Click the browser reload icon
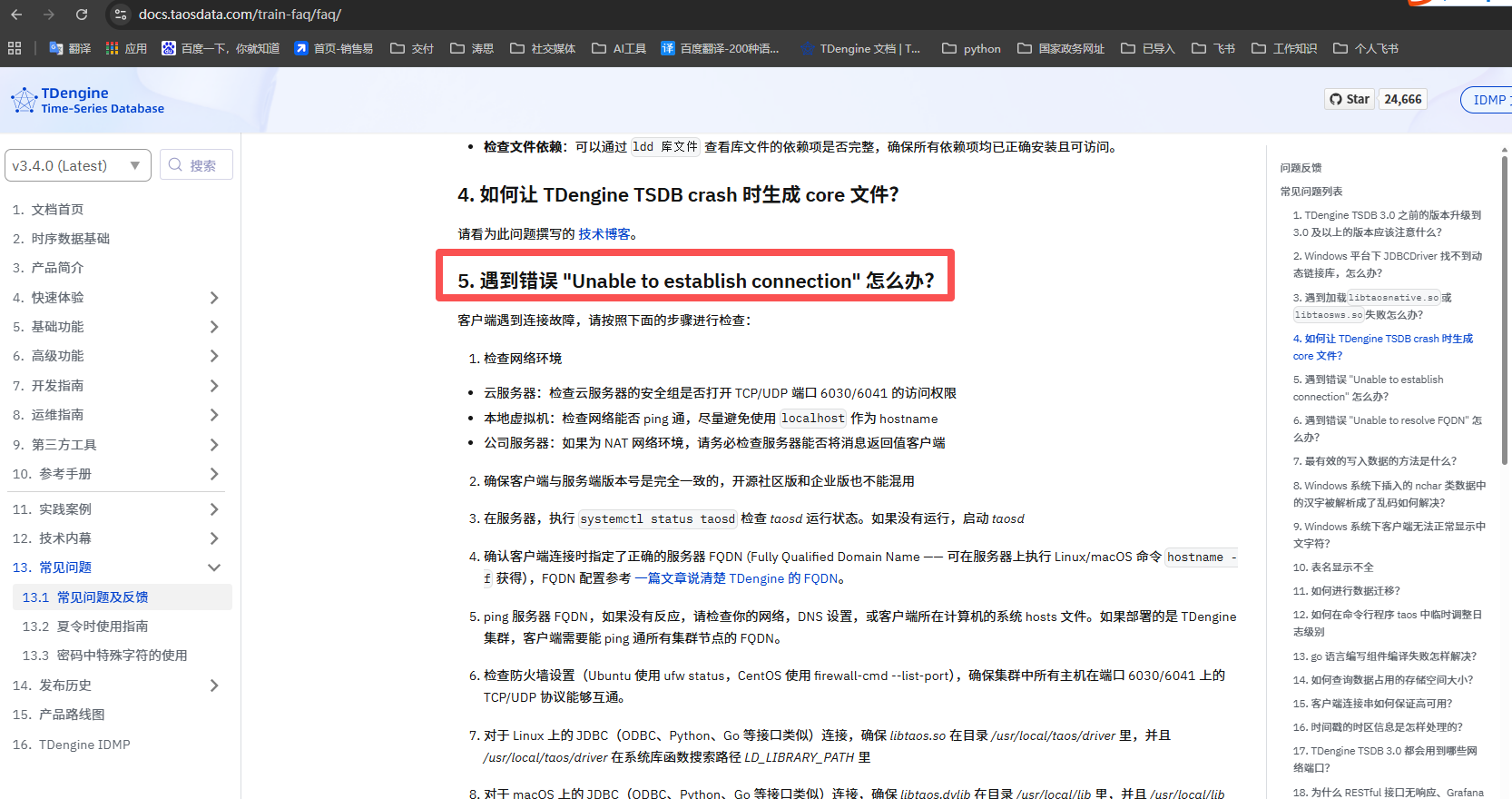The width and height of the screenshot is (1512, 799). pos(82,15)
